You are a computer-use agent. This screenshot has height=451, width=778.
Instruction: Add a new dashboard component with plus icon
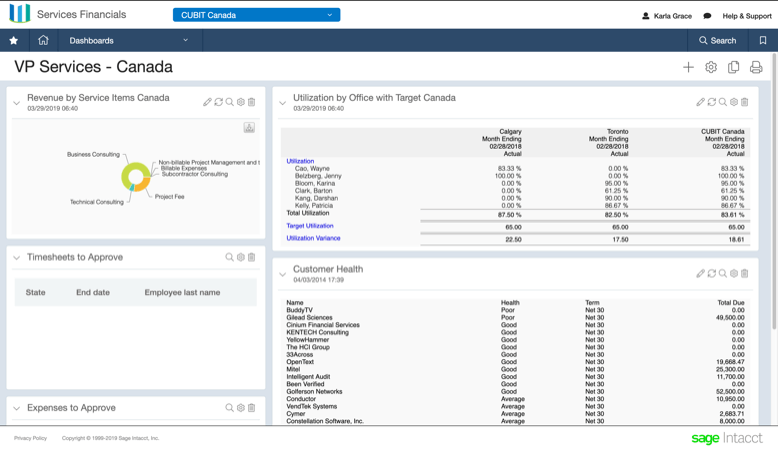[x=688, y=68]
